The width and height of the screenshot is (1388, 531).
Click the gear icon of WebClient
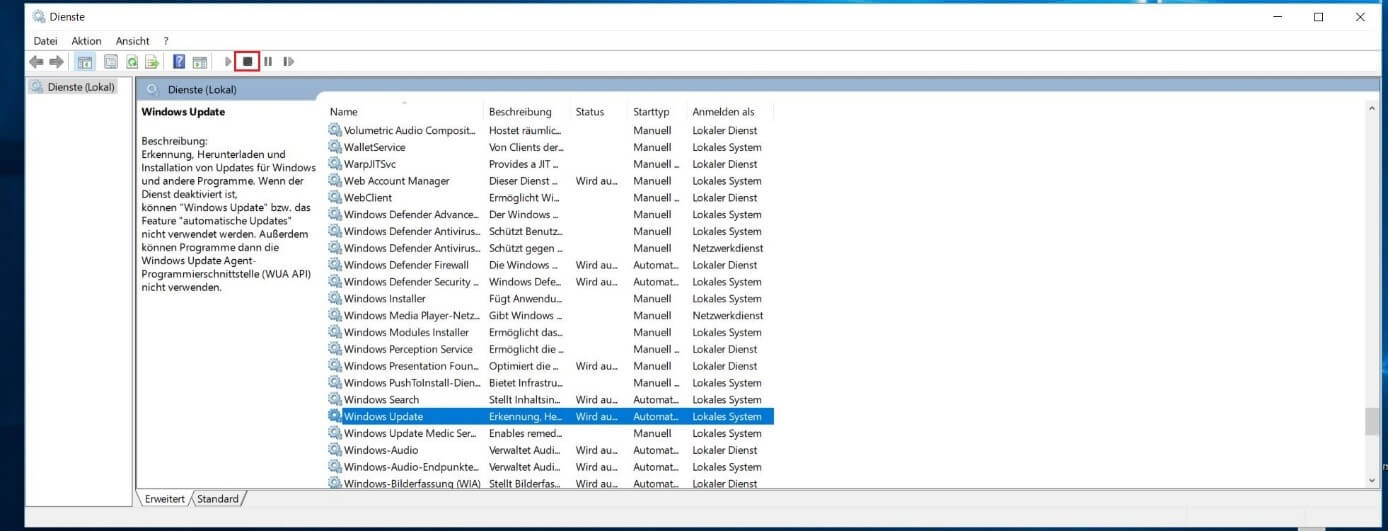335,198
